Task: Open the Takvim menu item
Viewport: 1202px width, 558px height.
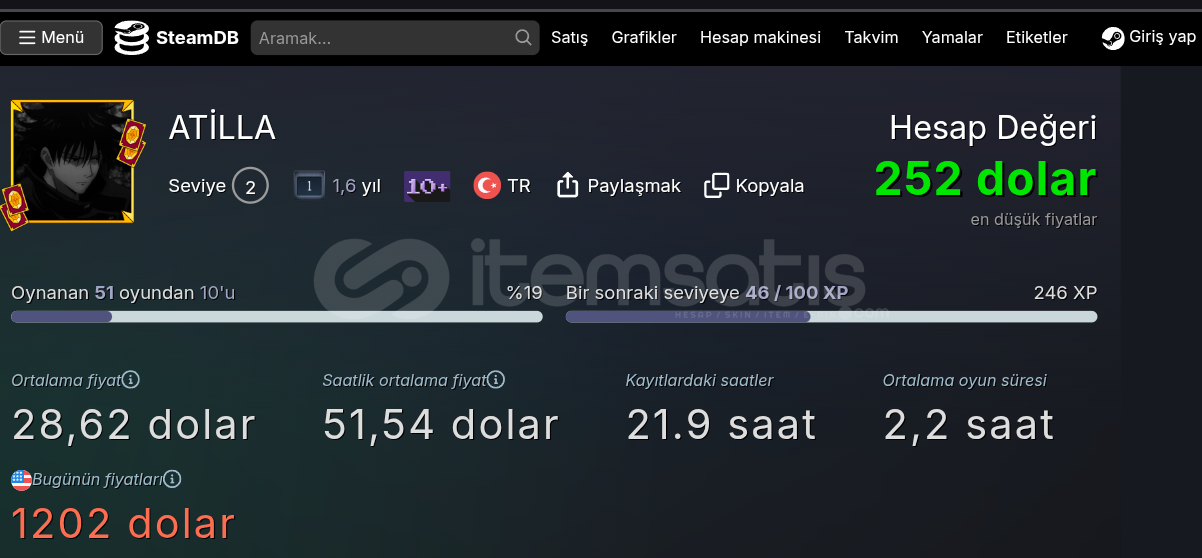Action: click(x=871, y=38)
